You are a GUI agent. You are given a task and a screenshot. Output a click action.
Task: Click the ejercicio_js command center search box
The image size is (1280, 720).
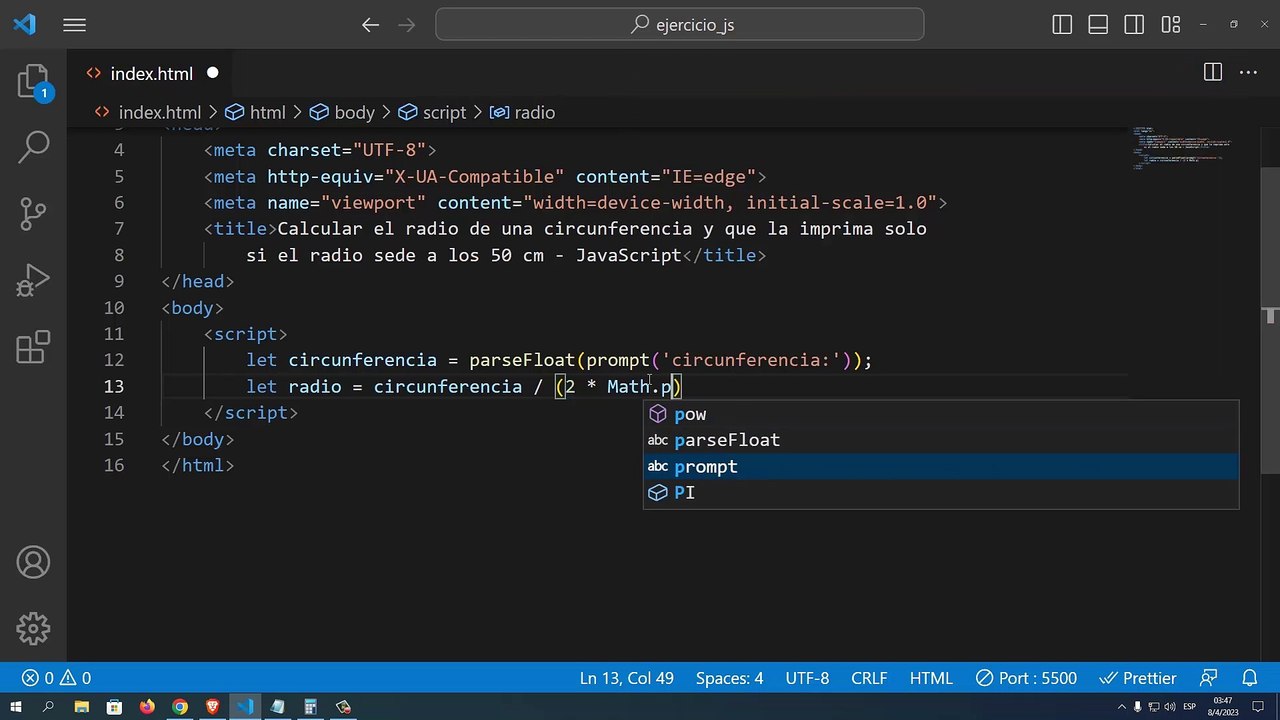coord(680,25)
